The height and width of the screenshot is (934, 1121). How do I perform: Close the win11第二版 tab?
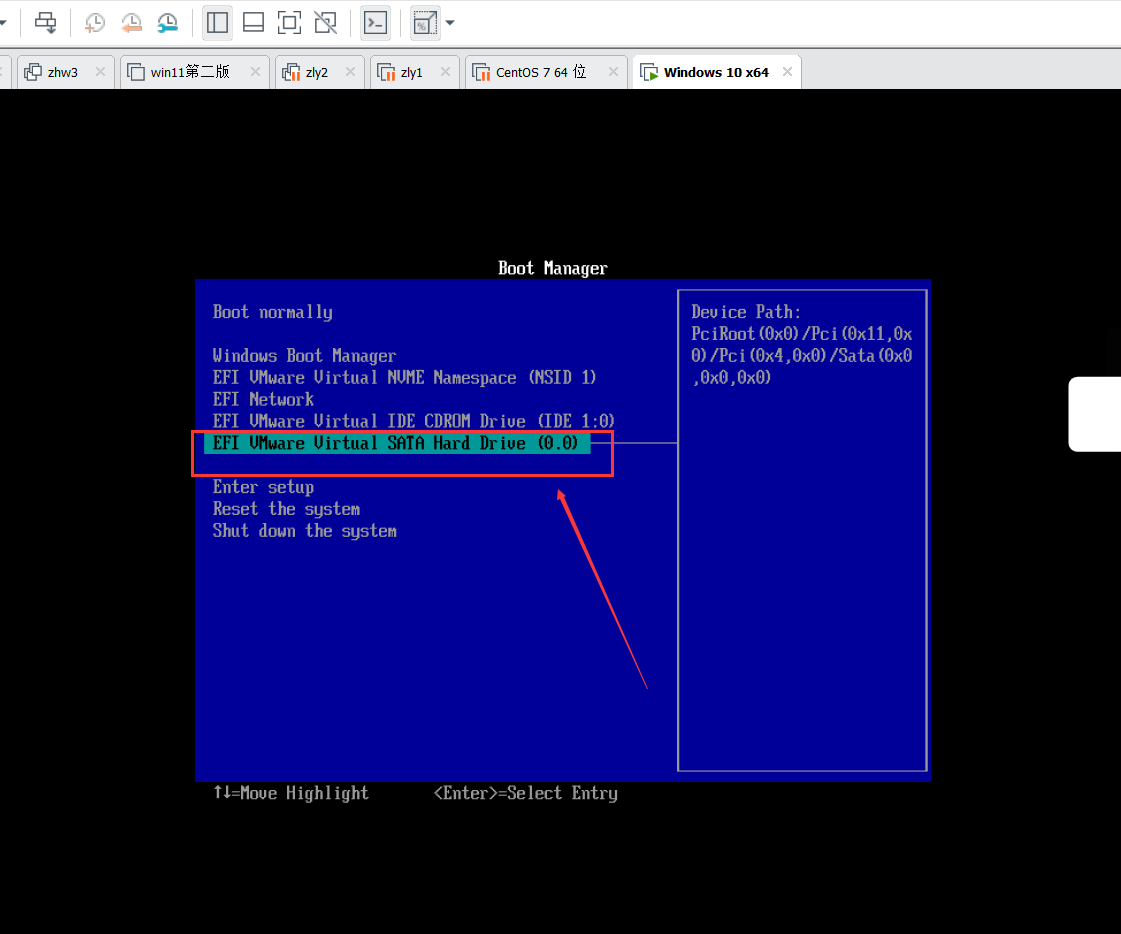pyautogui.click(x=255, y=72)
